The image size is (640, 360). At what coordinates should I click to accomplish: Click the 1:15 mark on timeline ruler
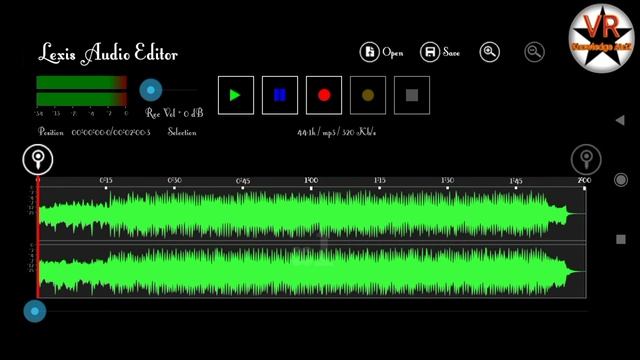[x=380, y=180]
